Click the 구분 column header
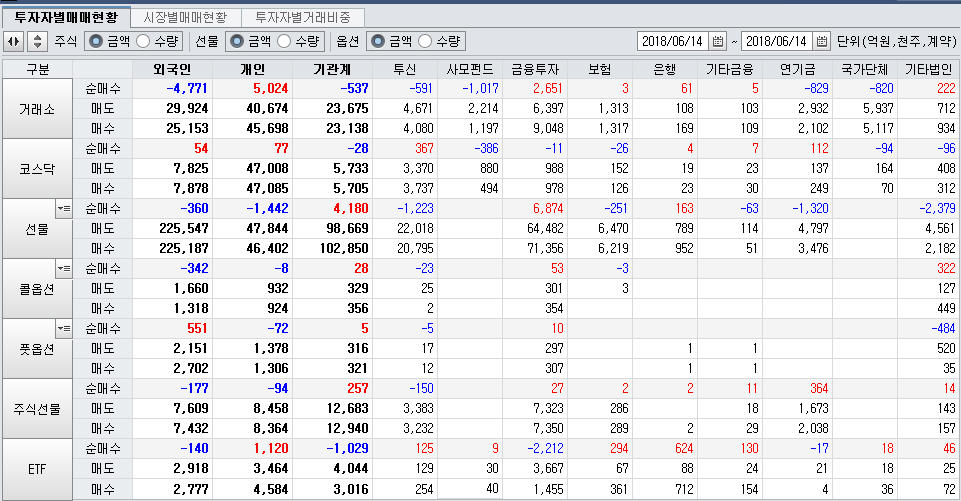961x501 pixels. point(37,69)
